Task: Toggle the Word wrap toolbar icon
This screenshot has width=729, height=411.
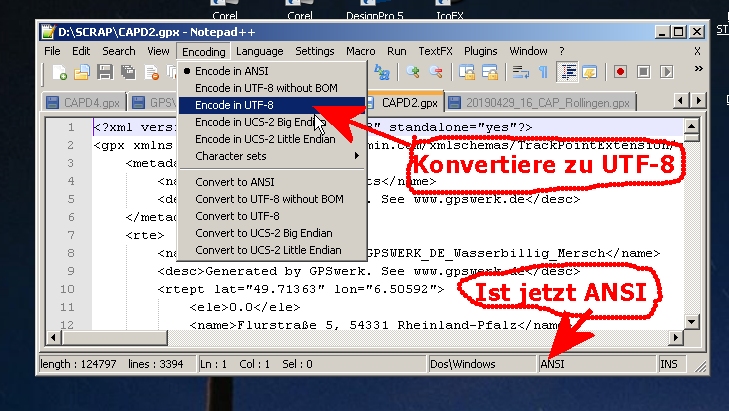Action: pyautogui.click(x=520, y=72)
